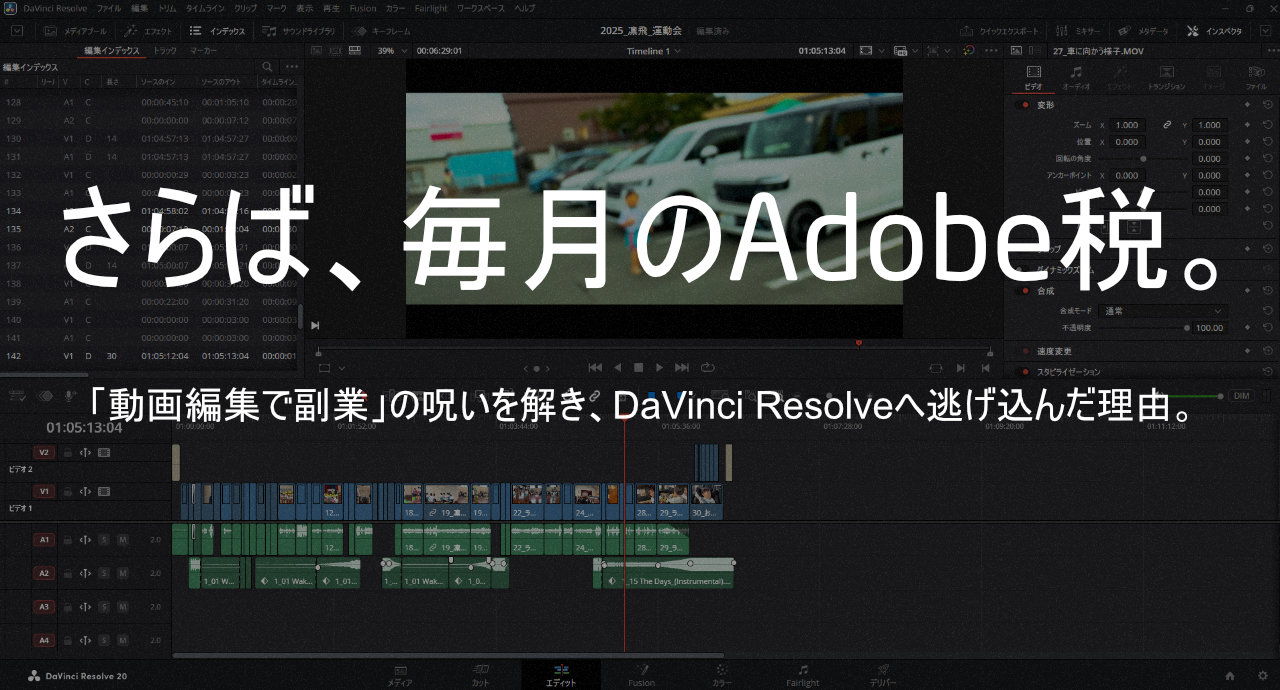
Task: Click the stop playback button
Action: coord(639,367)
